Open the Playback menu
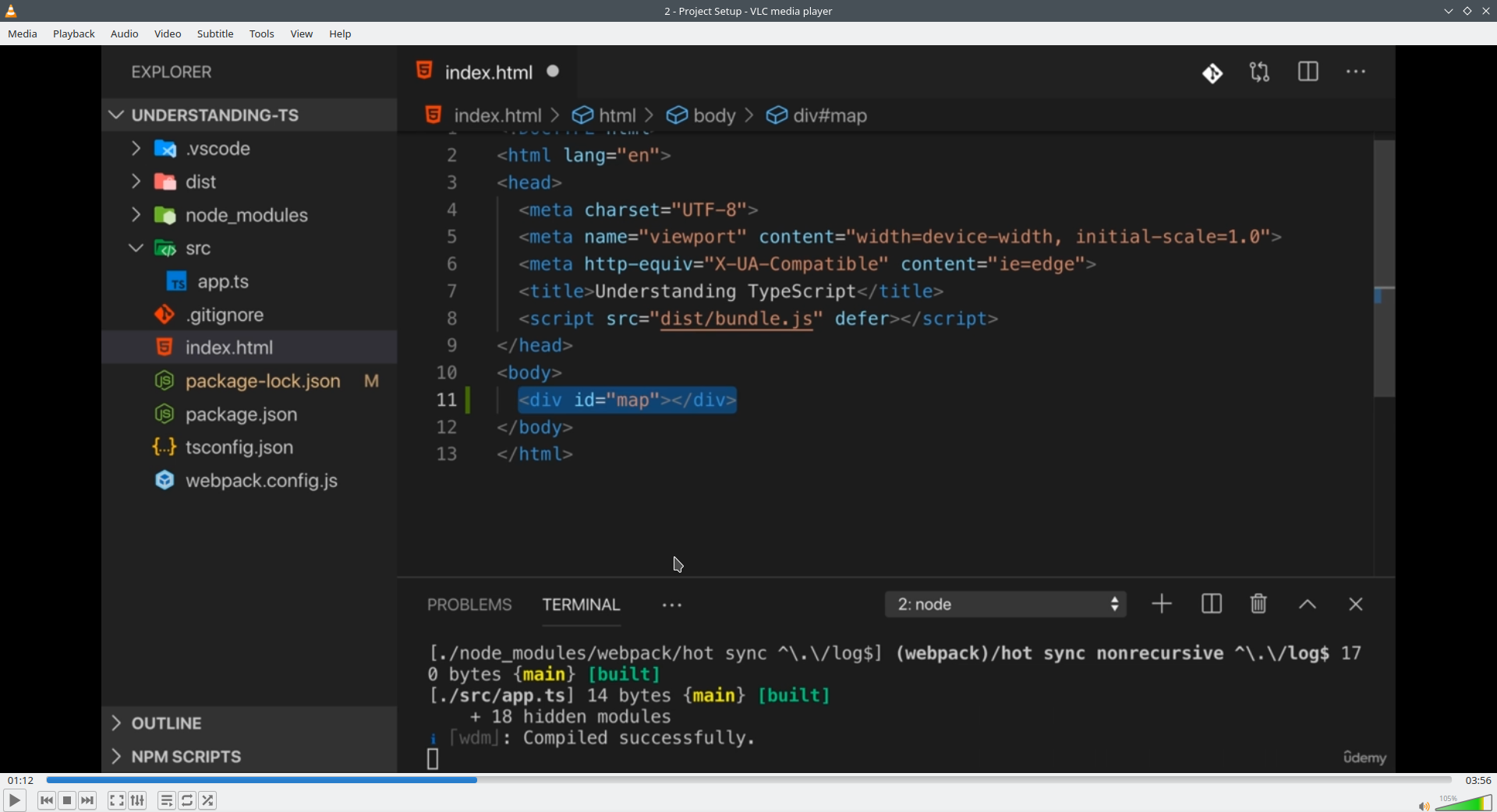The image size is (1497, 812). coord(74,34)
